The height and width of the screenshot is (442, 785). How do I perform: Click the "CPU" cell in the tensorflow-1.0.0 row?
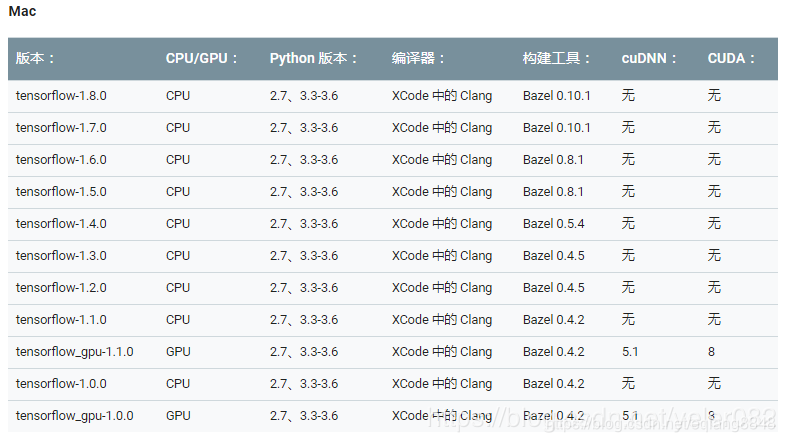click(x=178, y=384)
